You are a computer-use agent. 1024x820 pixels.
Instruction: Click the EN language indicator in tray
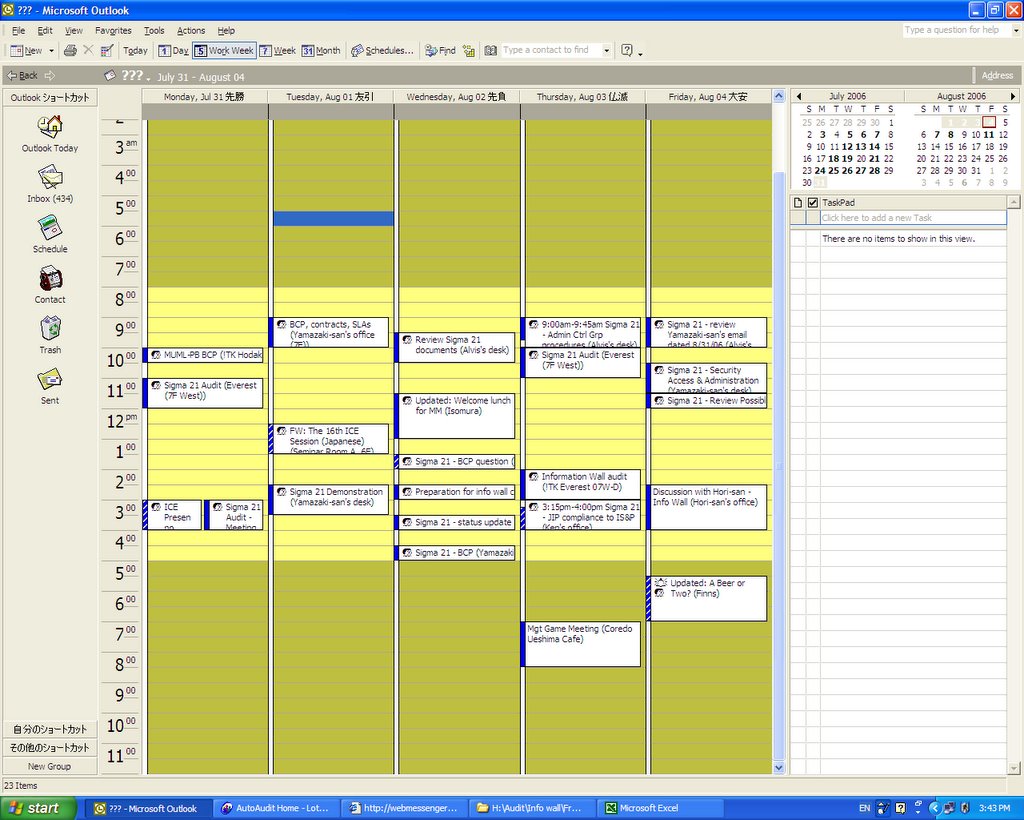(x=864, y=808)
